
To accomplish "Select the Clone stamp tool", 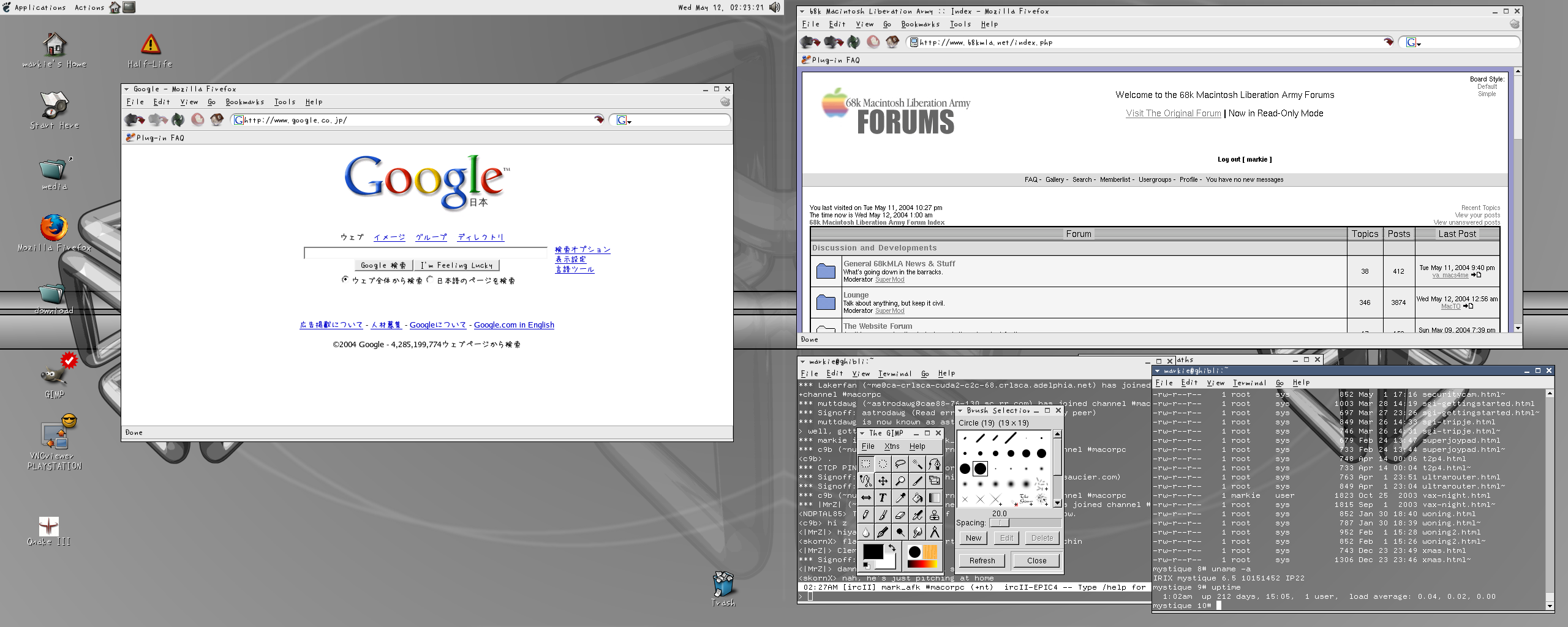I will [934, 515].
